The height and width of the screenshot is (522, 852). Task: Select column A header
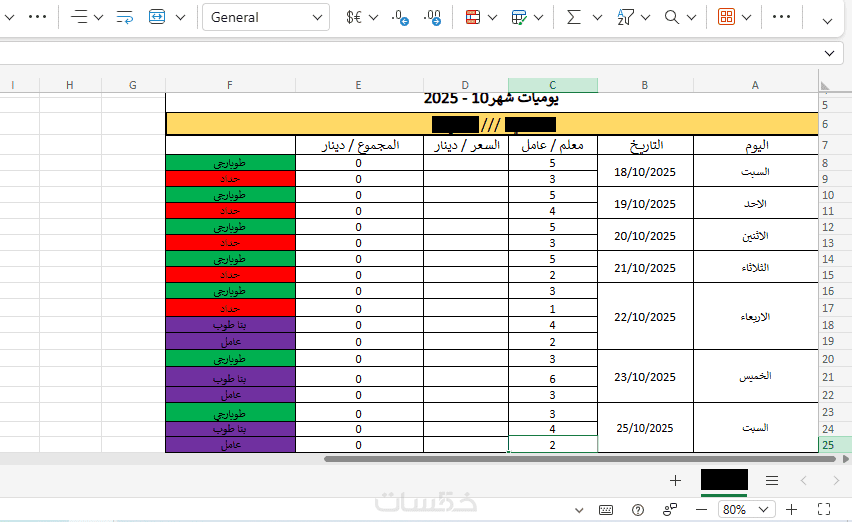coord(755,85)
